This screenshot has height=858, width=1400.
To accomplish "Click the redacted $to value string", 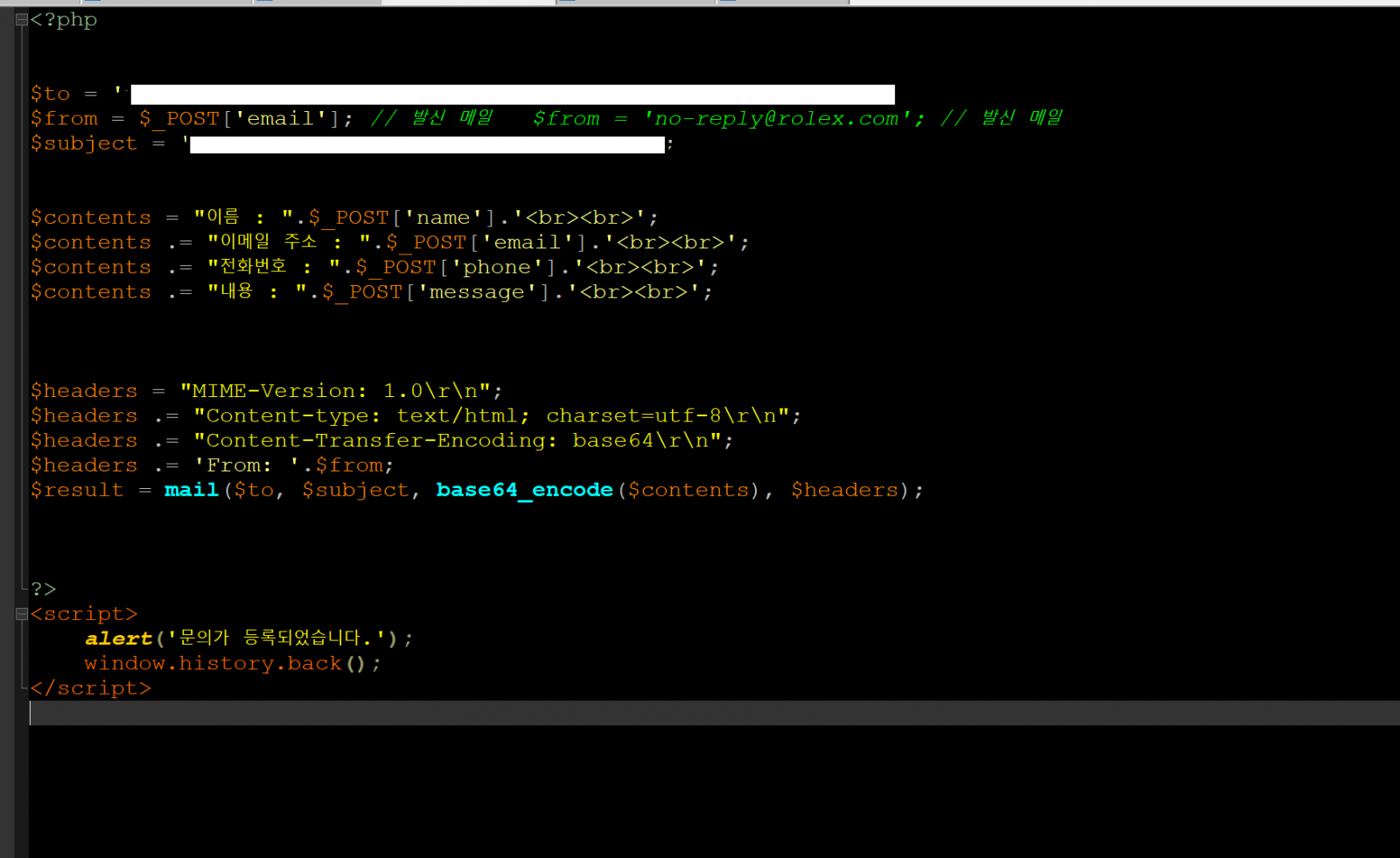I will (512, 94).
